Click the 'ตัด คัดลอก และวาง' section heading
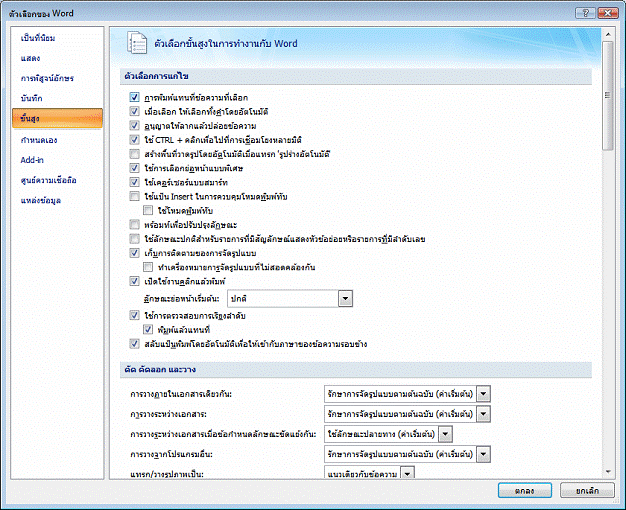This screenshot has height=510, width=626. (x=160, y=369)
